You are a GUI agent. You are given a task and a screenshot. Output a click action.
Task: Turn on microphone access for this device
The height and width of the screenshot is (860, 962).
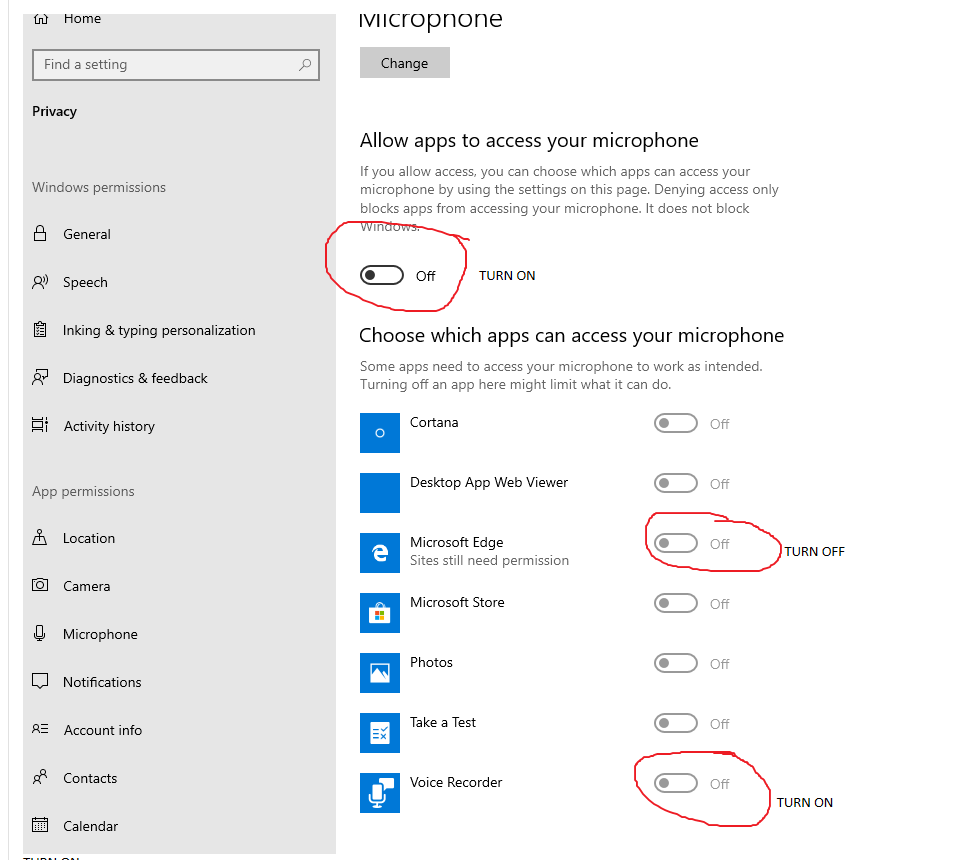(x=381, y=275)
